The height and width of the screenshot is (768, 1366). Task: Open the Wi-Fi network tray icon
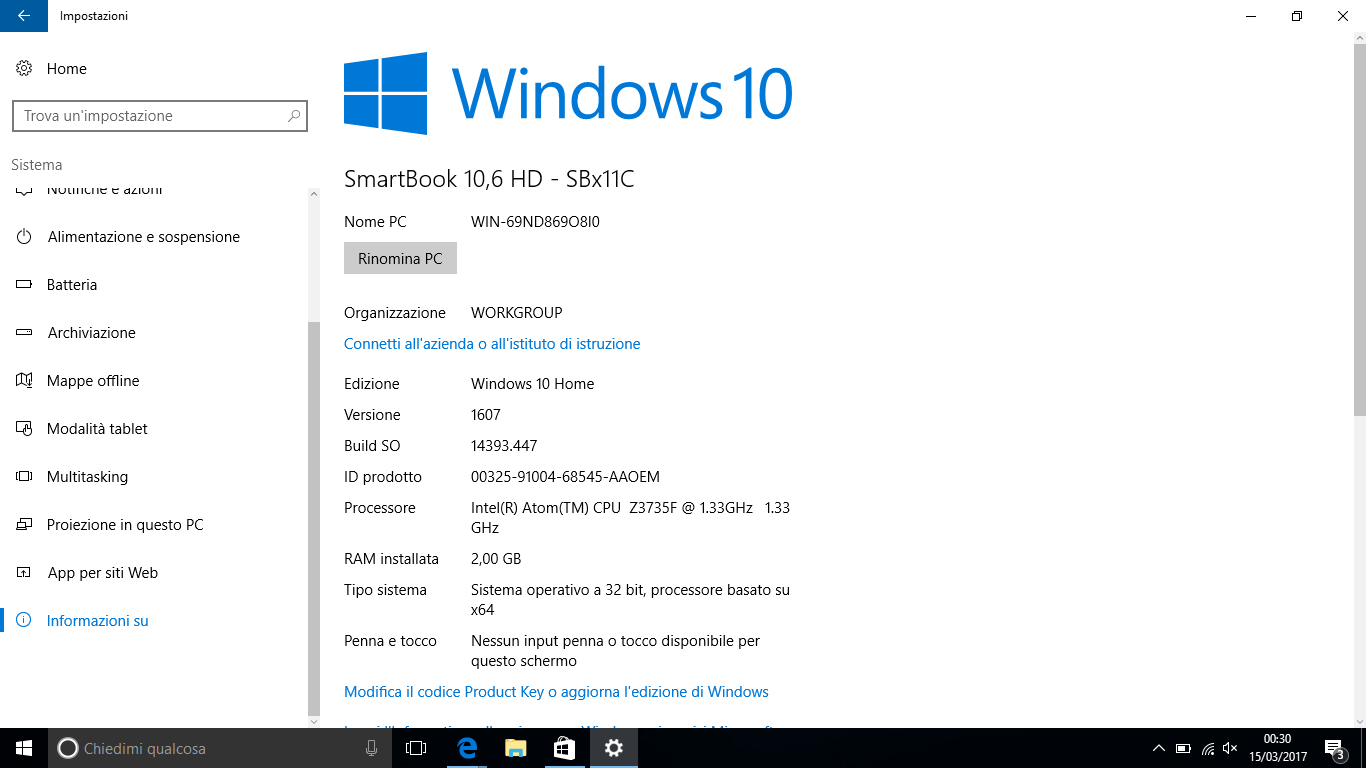pyautogui.click(x=1208, y=748)
